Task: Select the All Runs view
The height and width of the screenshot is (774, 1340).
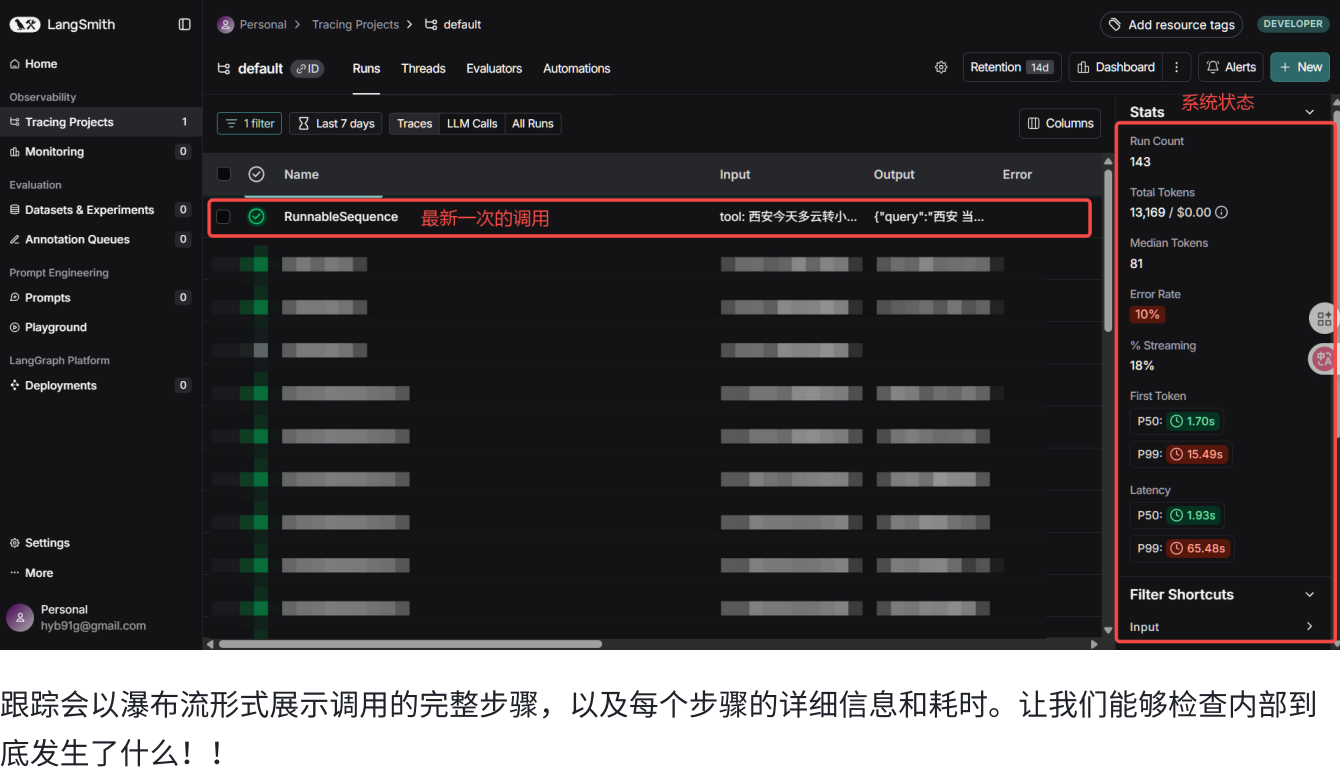Action: tap(533, 123)
